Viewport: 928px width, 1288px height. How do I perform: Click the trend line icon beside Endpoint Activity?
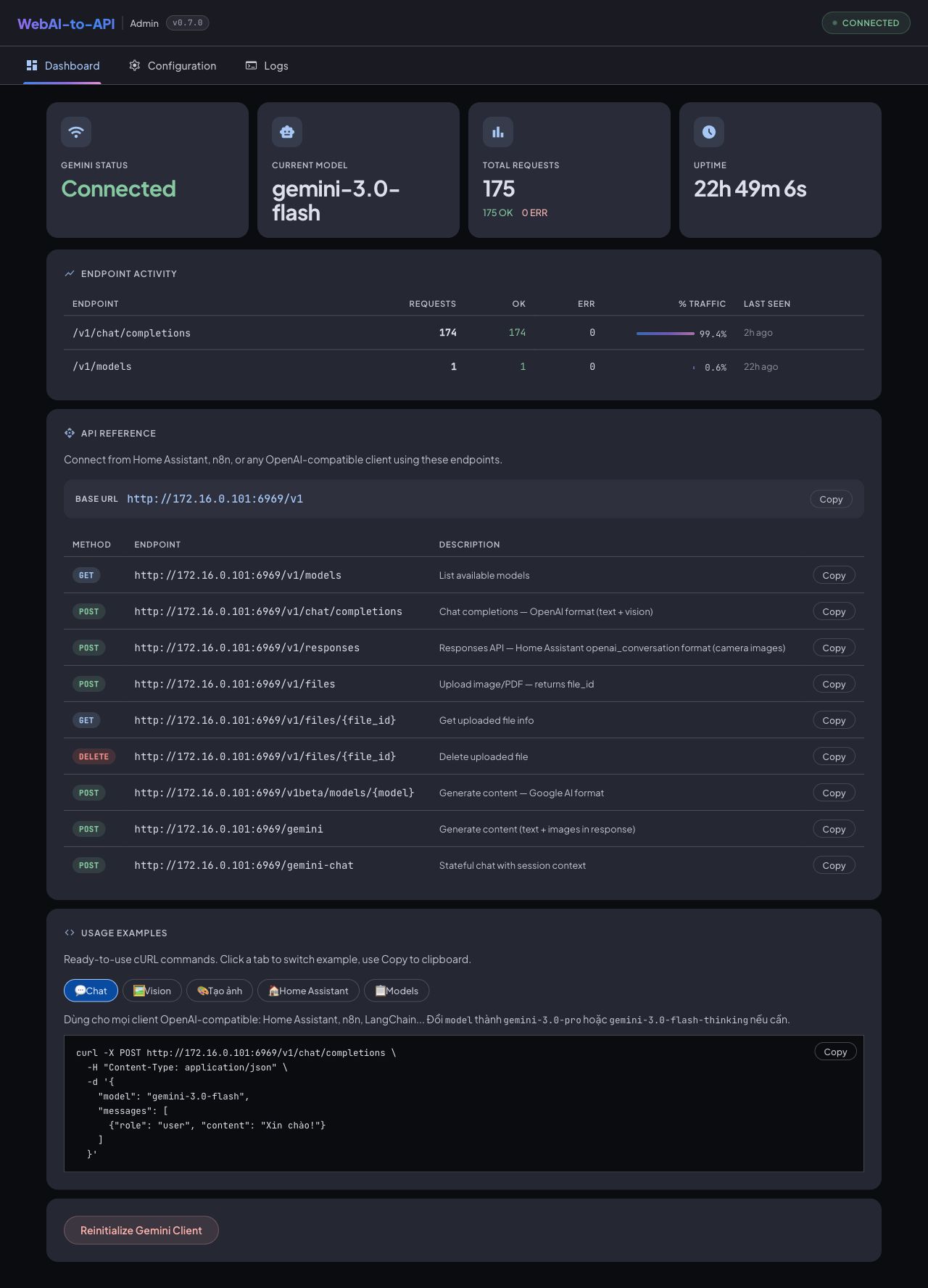pyautogui.click(x=70, y=273)
